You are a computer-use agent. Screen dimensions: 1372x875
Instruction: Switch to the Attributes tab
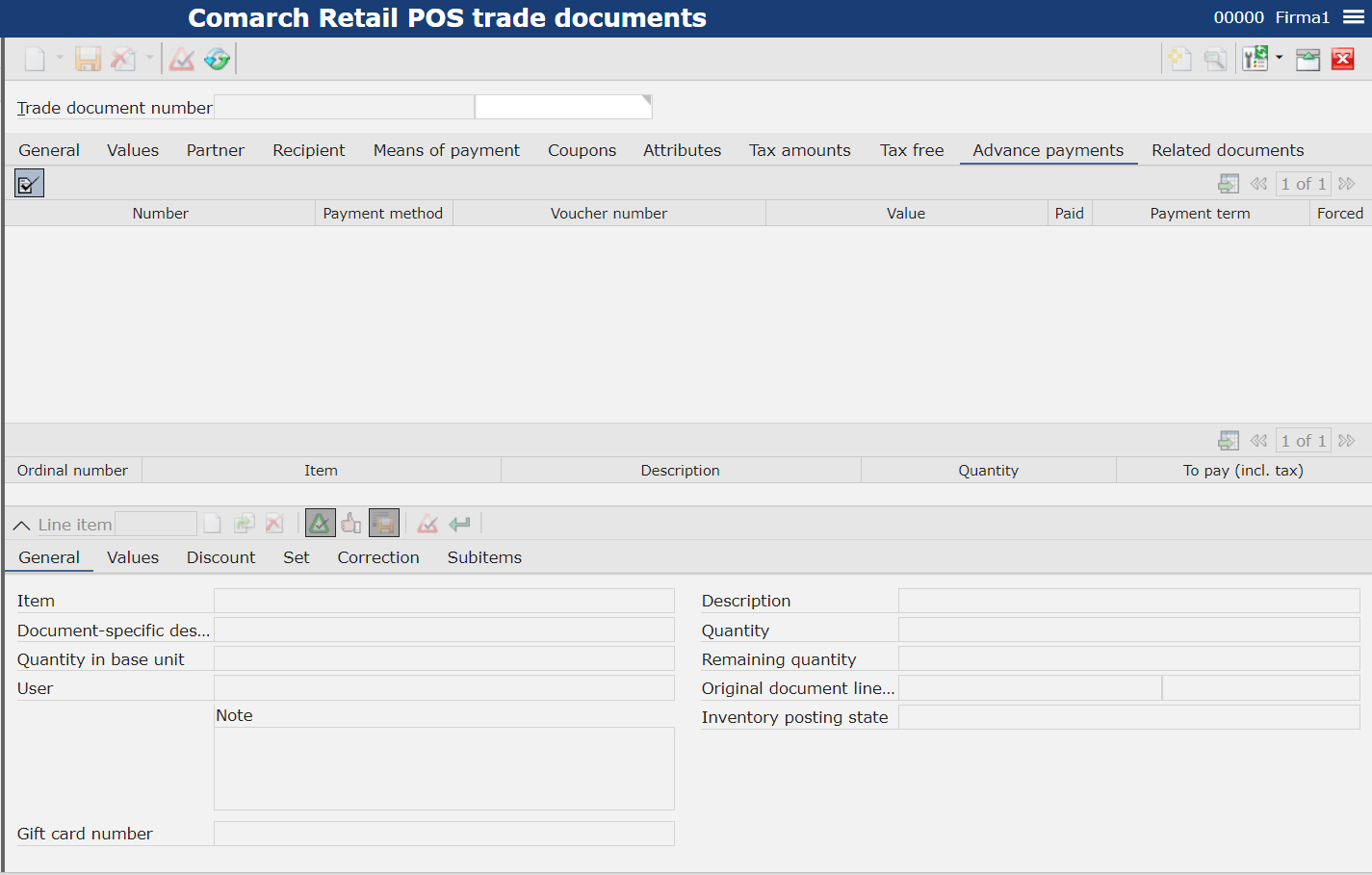[x=683, y=150]
